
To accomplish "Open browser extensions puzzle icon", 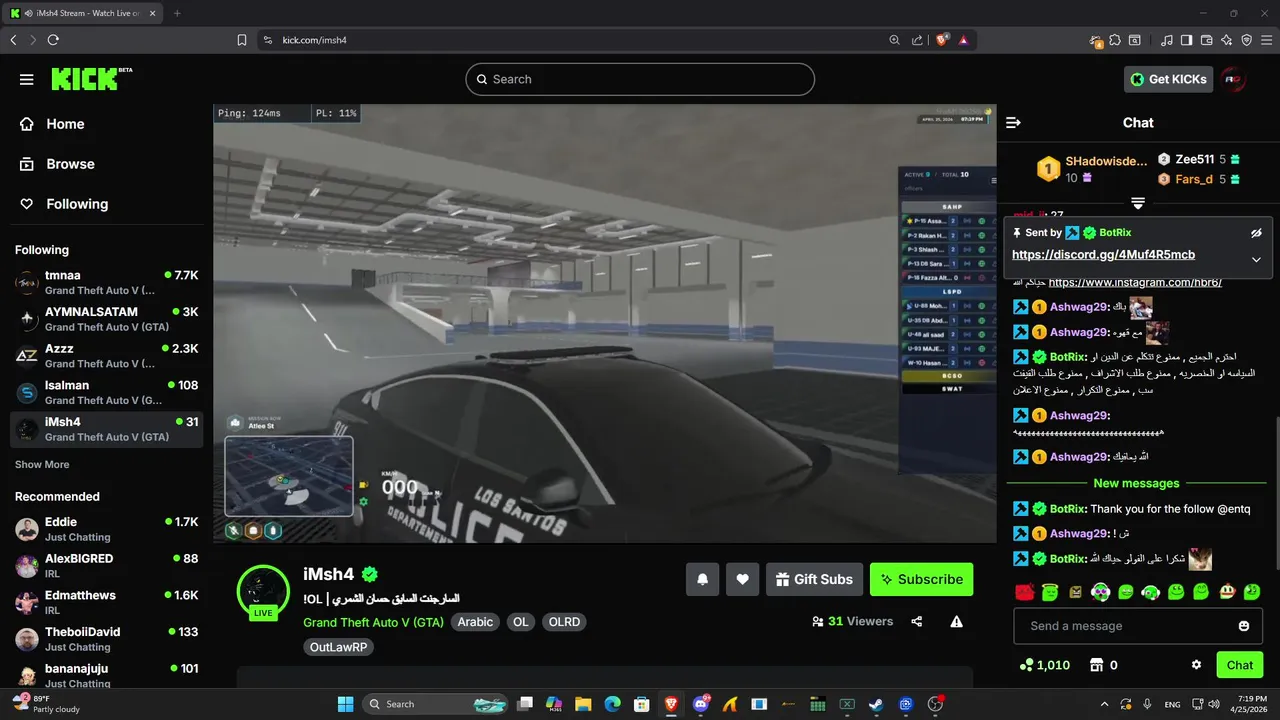I will [x=1115, y=40].
